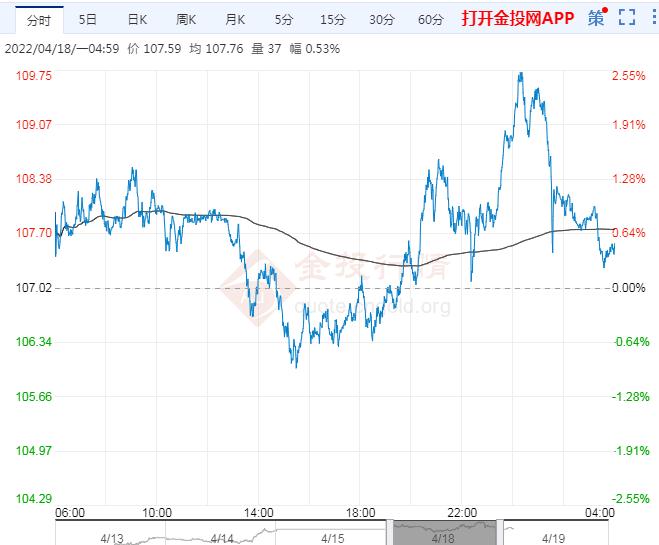Screen dimensions: 659x545
Task: Click 4/15 in the bottom navigator
Action: point(332,538)
